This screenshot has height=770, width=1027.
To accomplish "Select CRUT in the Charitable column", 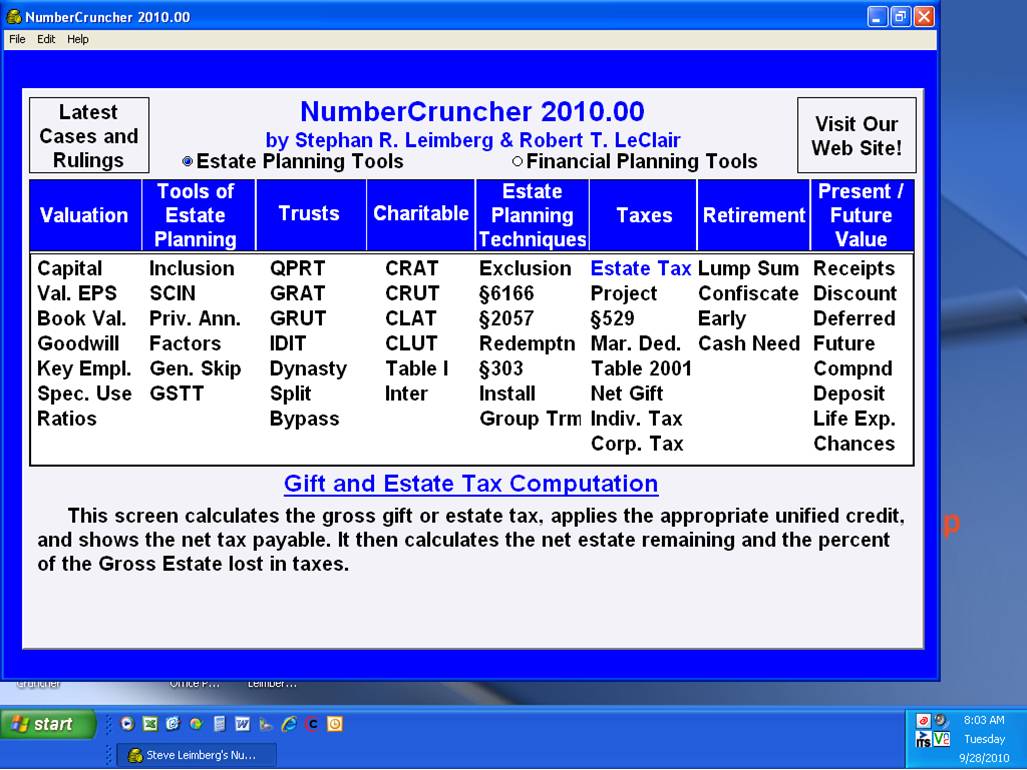I will (x=412, y=294).
